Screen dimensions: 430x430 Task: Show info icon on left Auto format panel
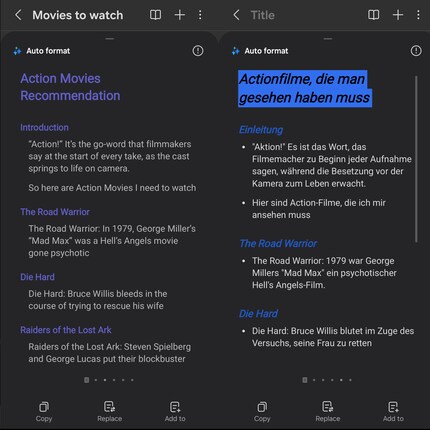(198, 51)
